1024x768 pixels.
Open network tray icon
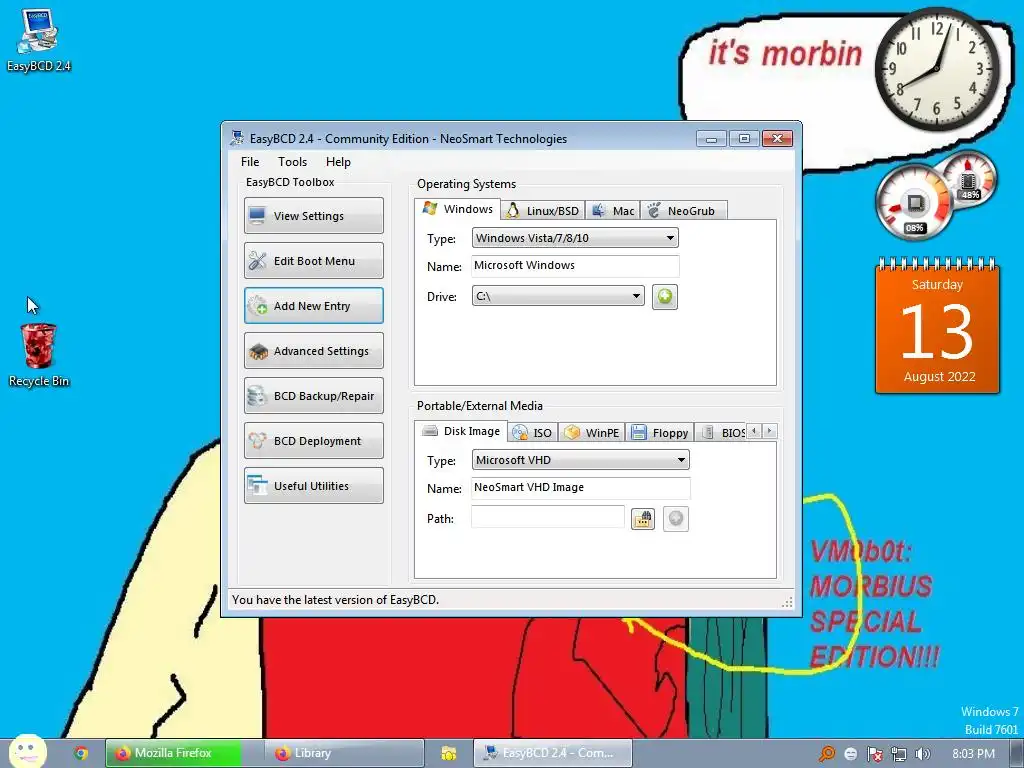(899, 754)
